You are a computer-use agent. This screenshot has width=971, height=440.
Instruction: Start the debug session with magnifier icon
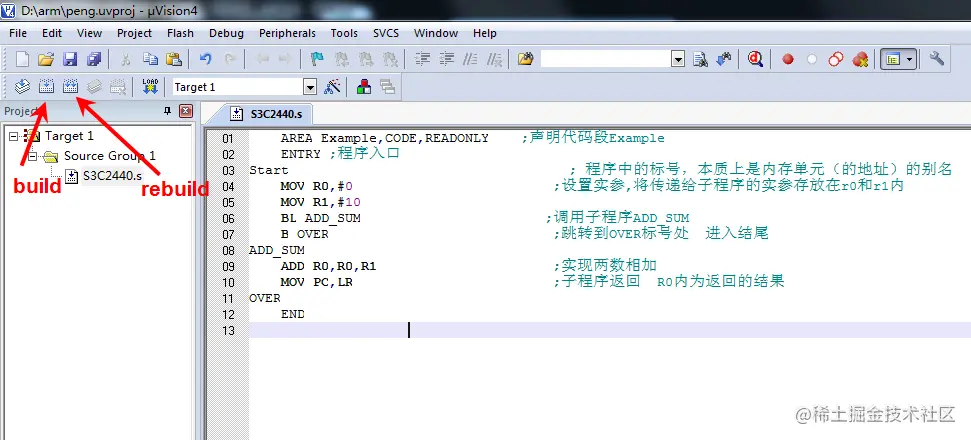[x=755, y=59]
